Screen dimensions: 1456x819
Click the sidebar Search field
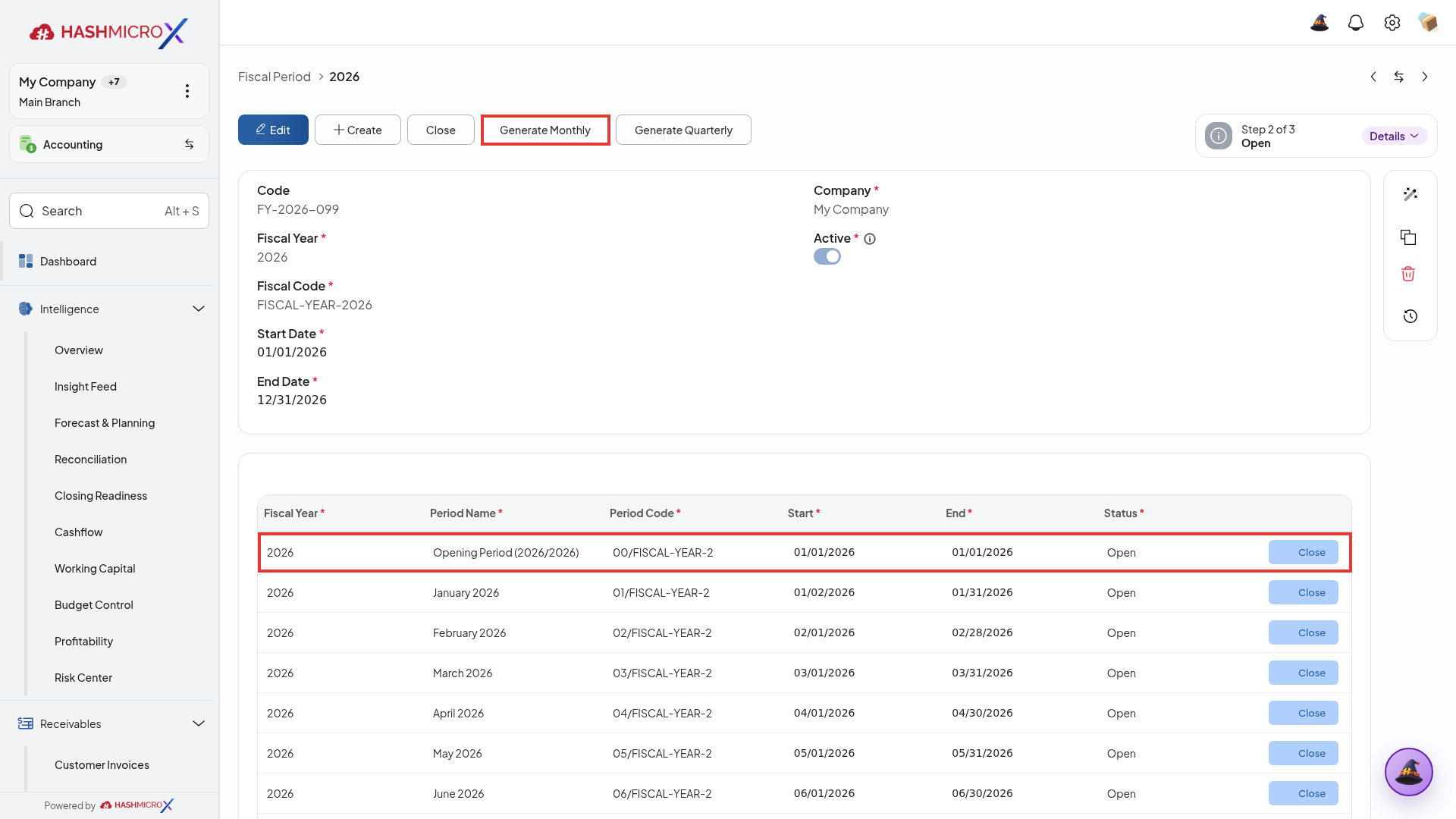tap(109, 211)
